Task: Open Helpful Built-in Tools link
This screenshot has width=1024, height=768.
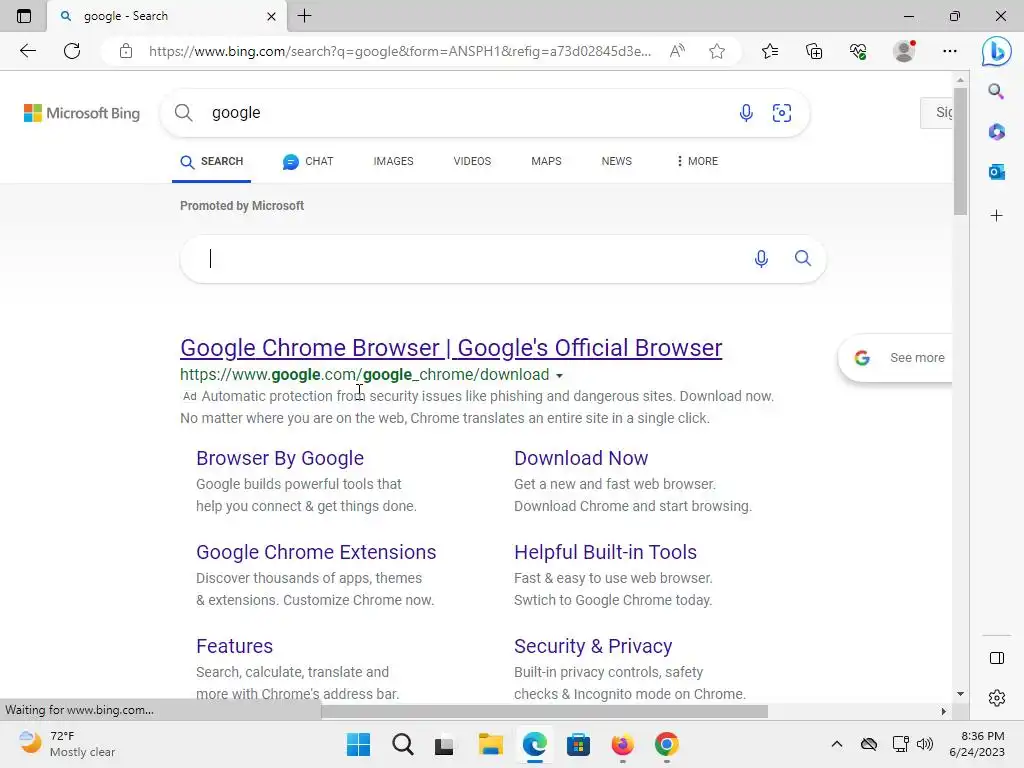Action: tap(605, 552)
